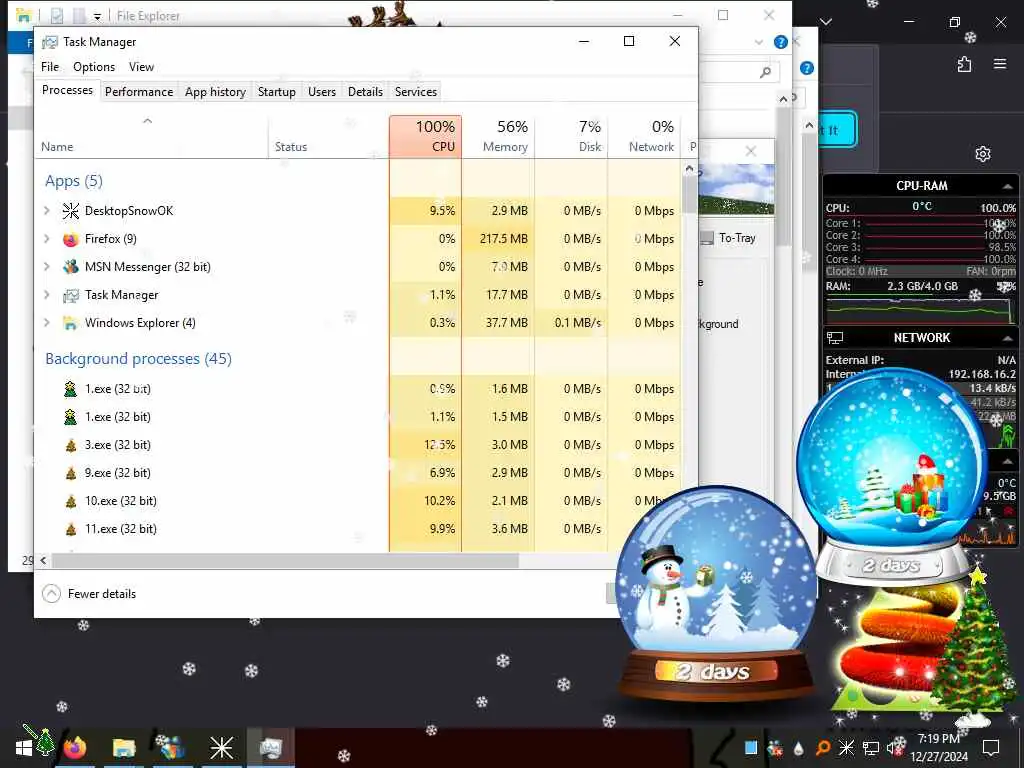Expand the DesktopSnowOK process row
Screen dimensions: 1024x768
point(46,210)
